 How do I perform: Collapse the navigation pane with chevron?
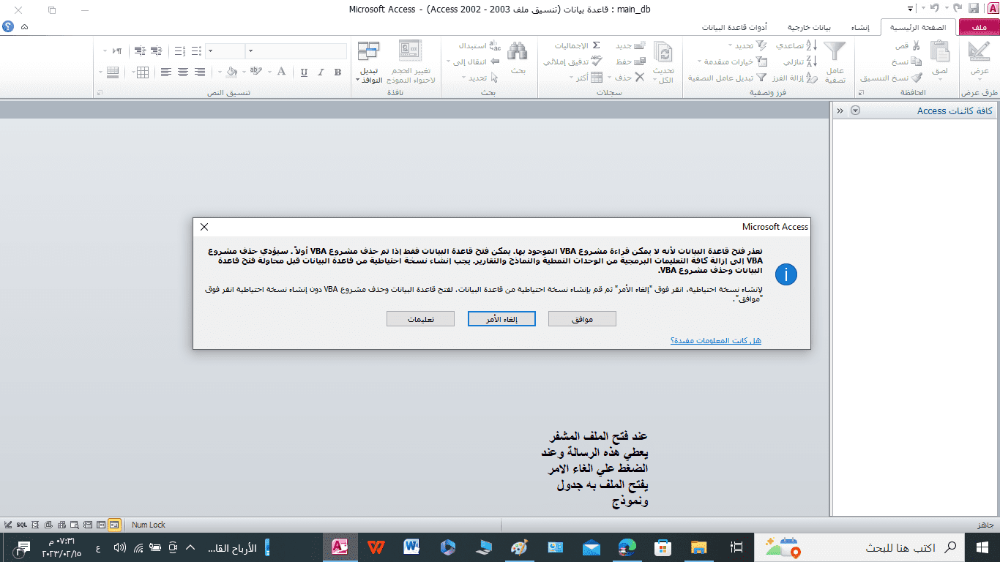point(840,111)
